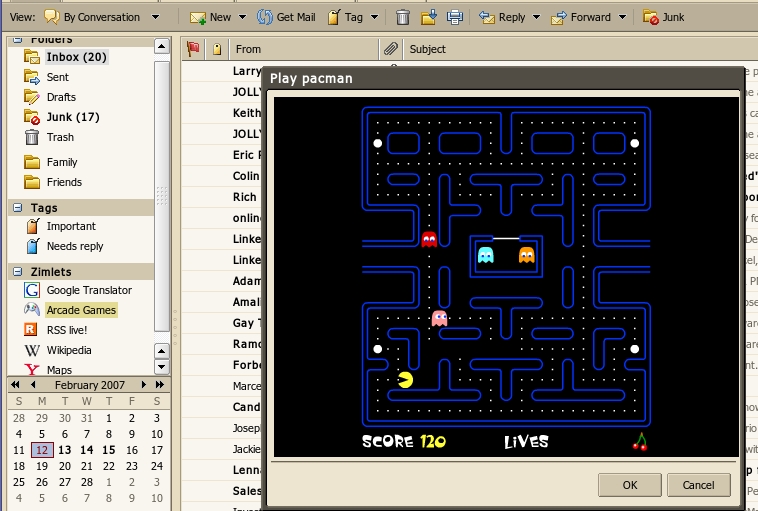Viewport: 758px width, 511px height.
Task: Open the Google Translator zimlet
Action: click(88, 290)
